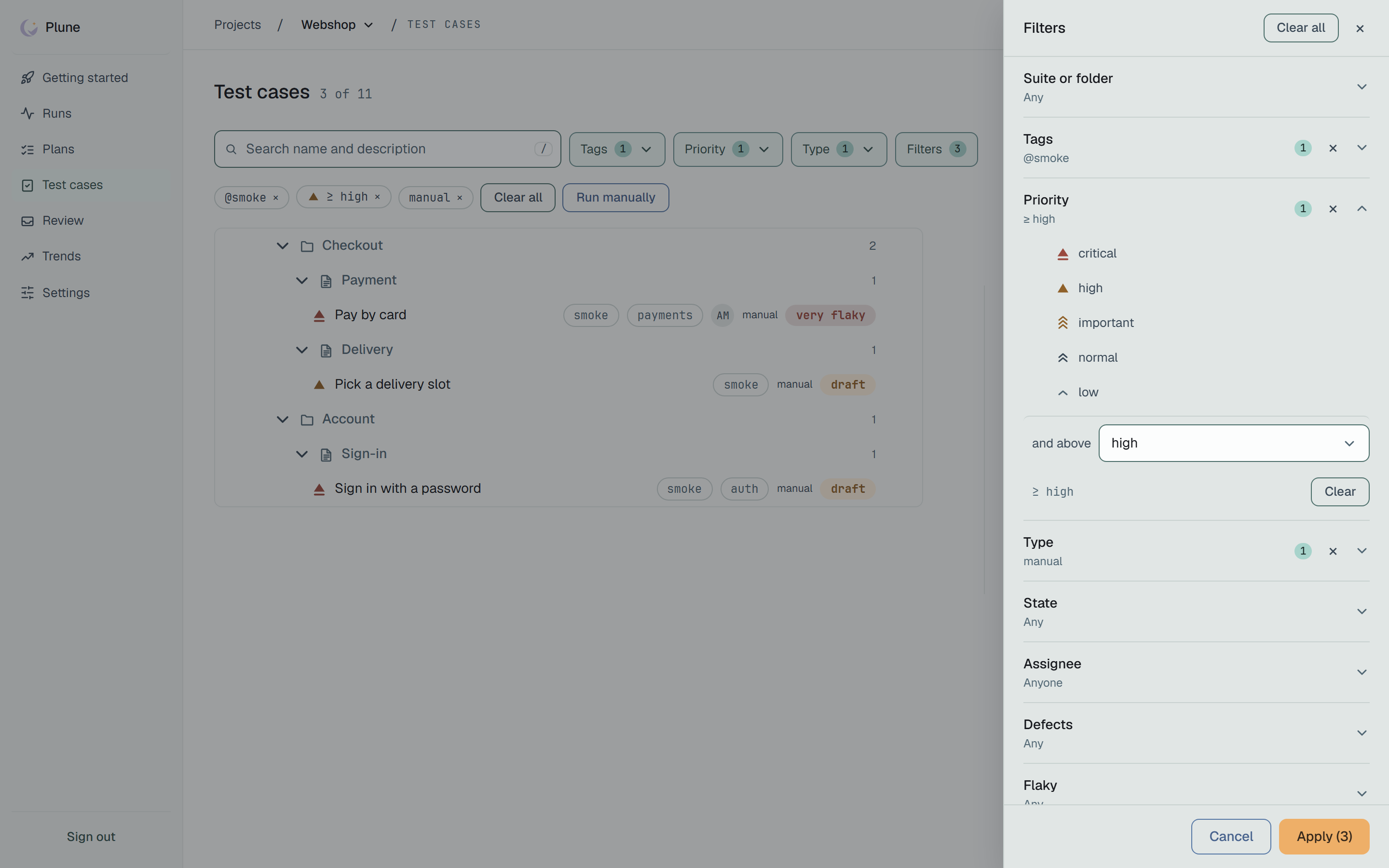Viewport: 1389px width, 868px height.
Task: Open the Webshop project dropdown
Action: pos(338,25)
